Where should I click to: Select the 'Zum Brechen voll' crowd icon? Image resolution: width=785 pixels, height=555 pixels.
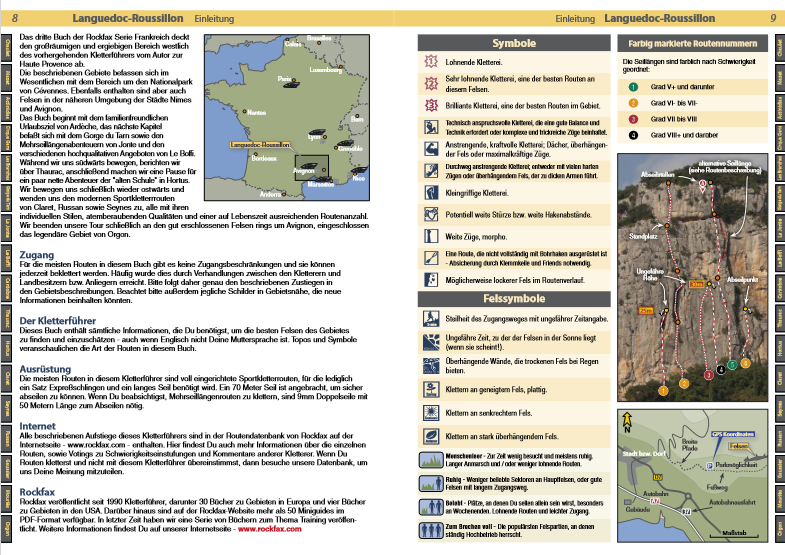(x=431, y=530)
